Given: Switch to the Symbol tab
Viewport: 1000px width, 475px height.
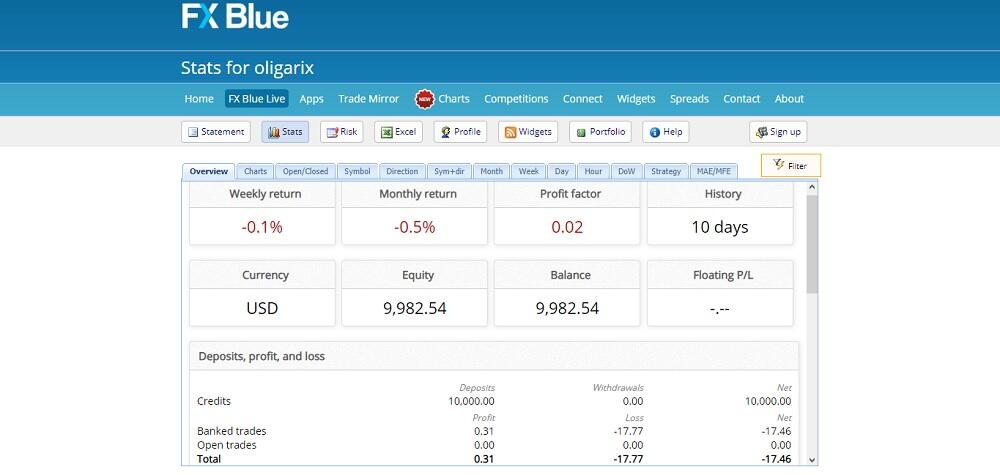Looking at the screenshot, I should tap(357, 172).
